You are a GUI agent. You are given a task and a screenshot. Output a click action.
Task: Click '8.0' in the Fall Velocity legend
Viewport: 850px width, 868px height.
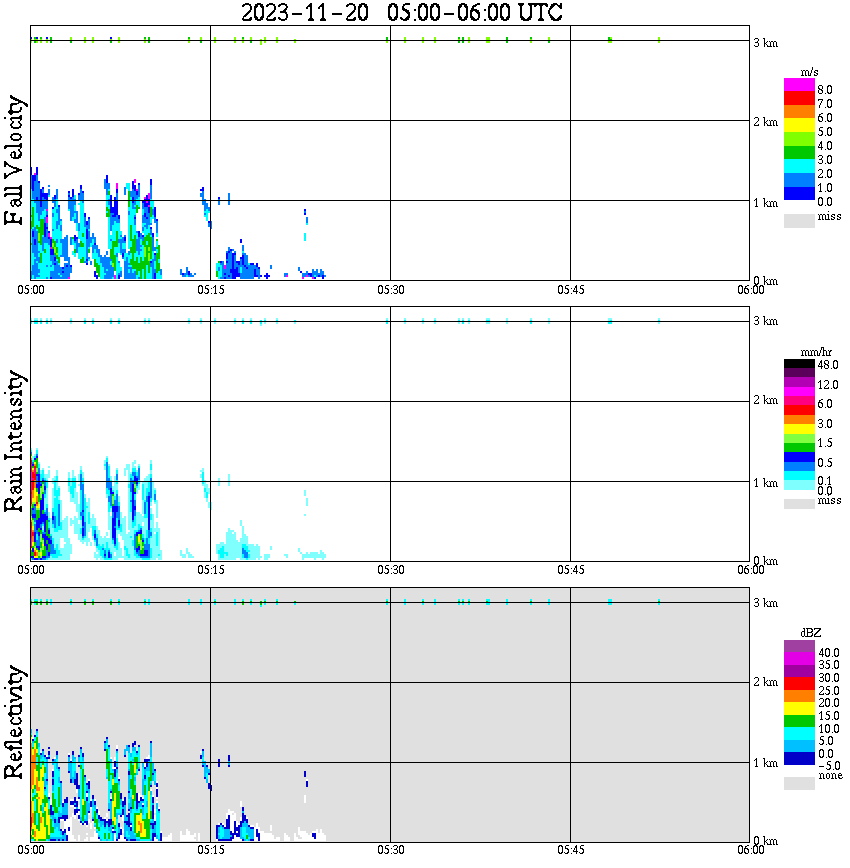click(x=825, y=90)
